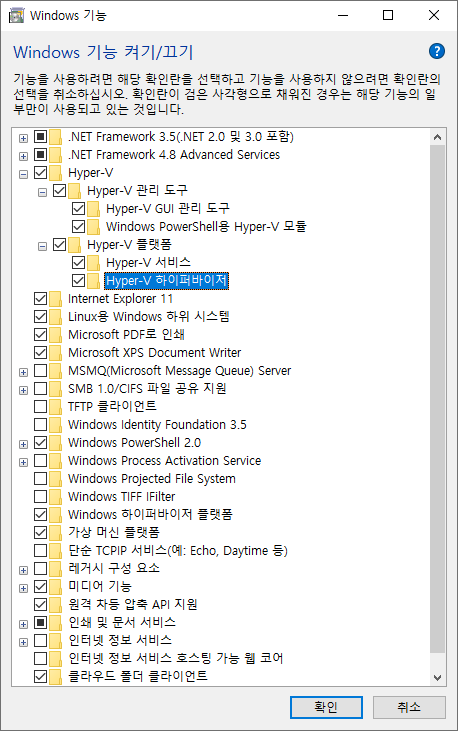
Task: Uncheck Hyper-V 하이퍼바이저 checkbox
Action: (78, 280)
